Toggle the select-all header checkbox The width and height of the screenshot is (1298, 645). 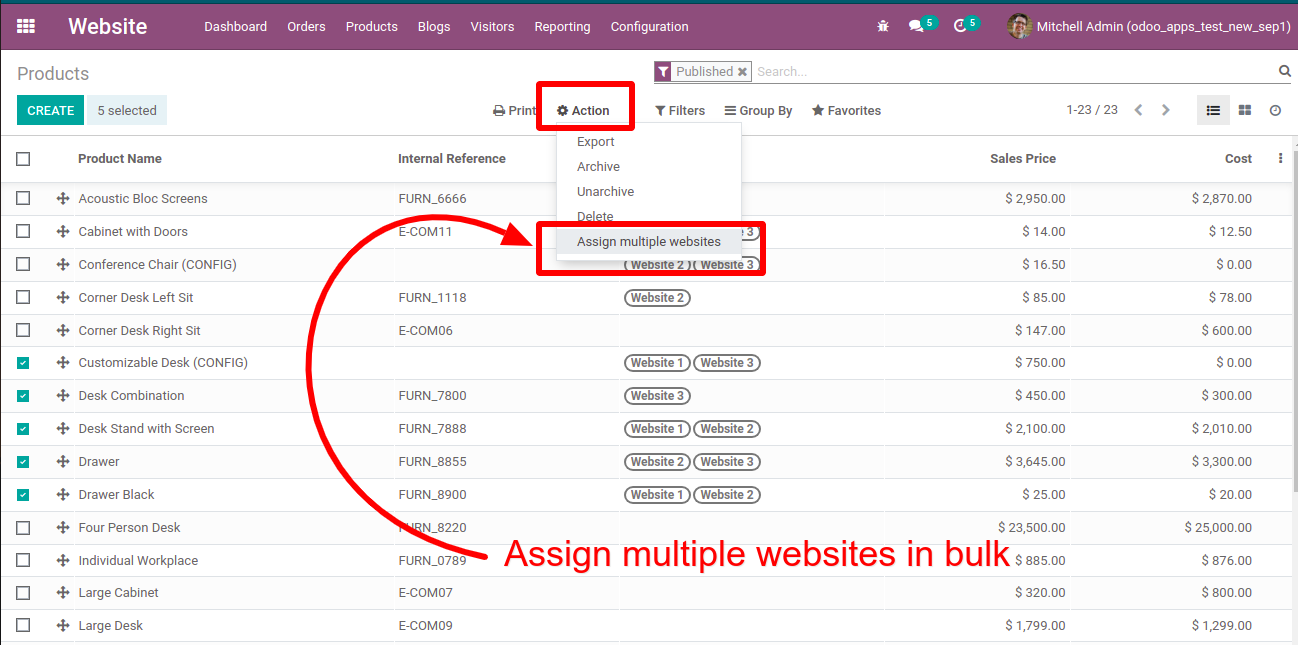coord(23,159)
